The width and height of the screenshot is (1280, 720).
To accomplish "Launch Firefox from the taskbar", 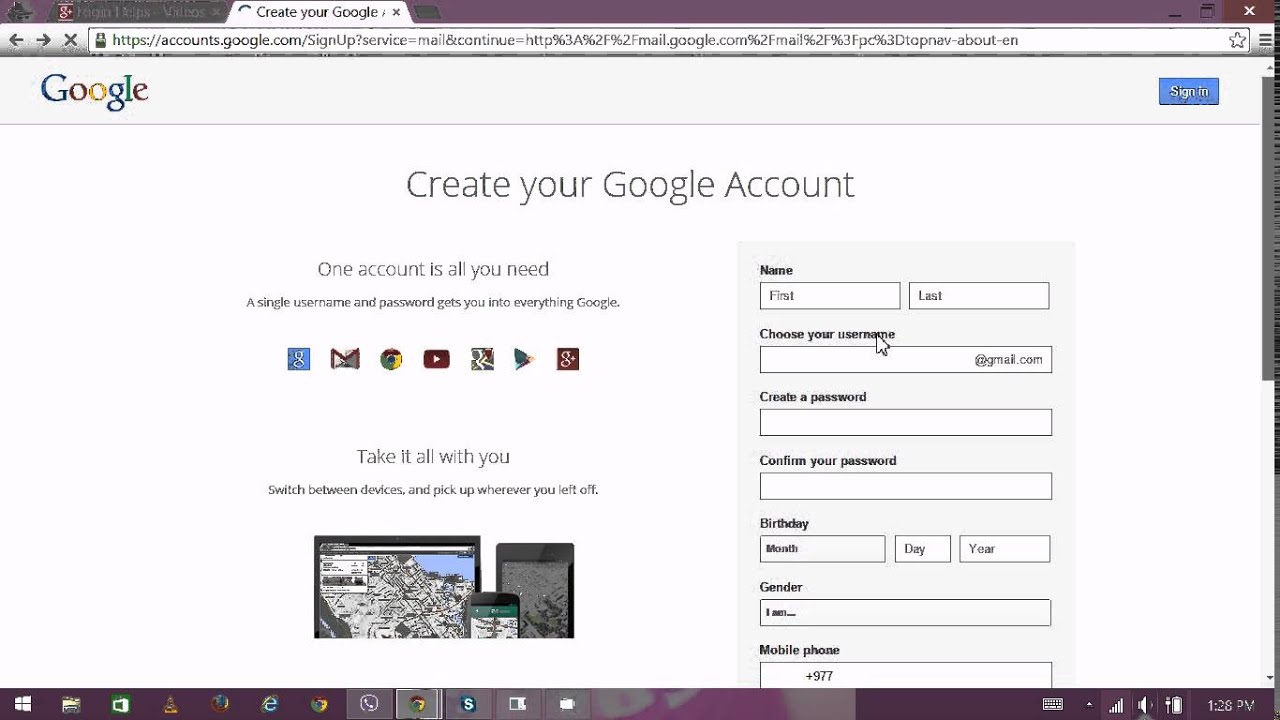I will click(x=220, y=704).
